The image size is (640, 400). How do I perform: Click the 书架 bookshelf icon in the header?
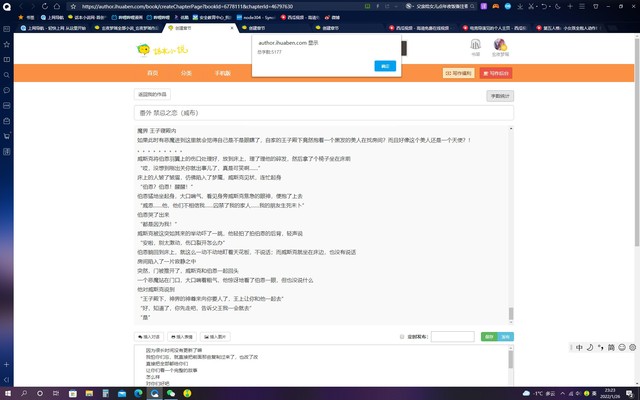tap(475, 46)
